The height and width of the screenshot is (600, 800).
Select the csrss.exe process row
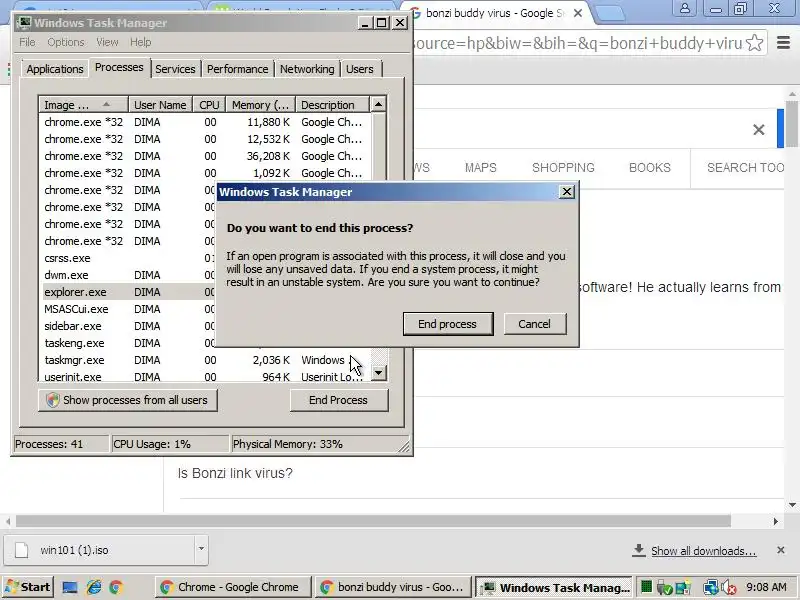[x=128, y=258]
